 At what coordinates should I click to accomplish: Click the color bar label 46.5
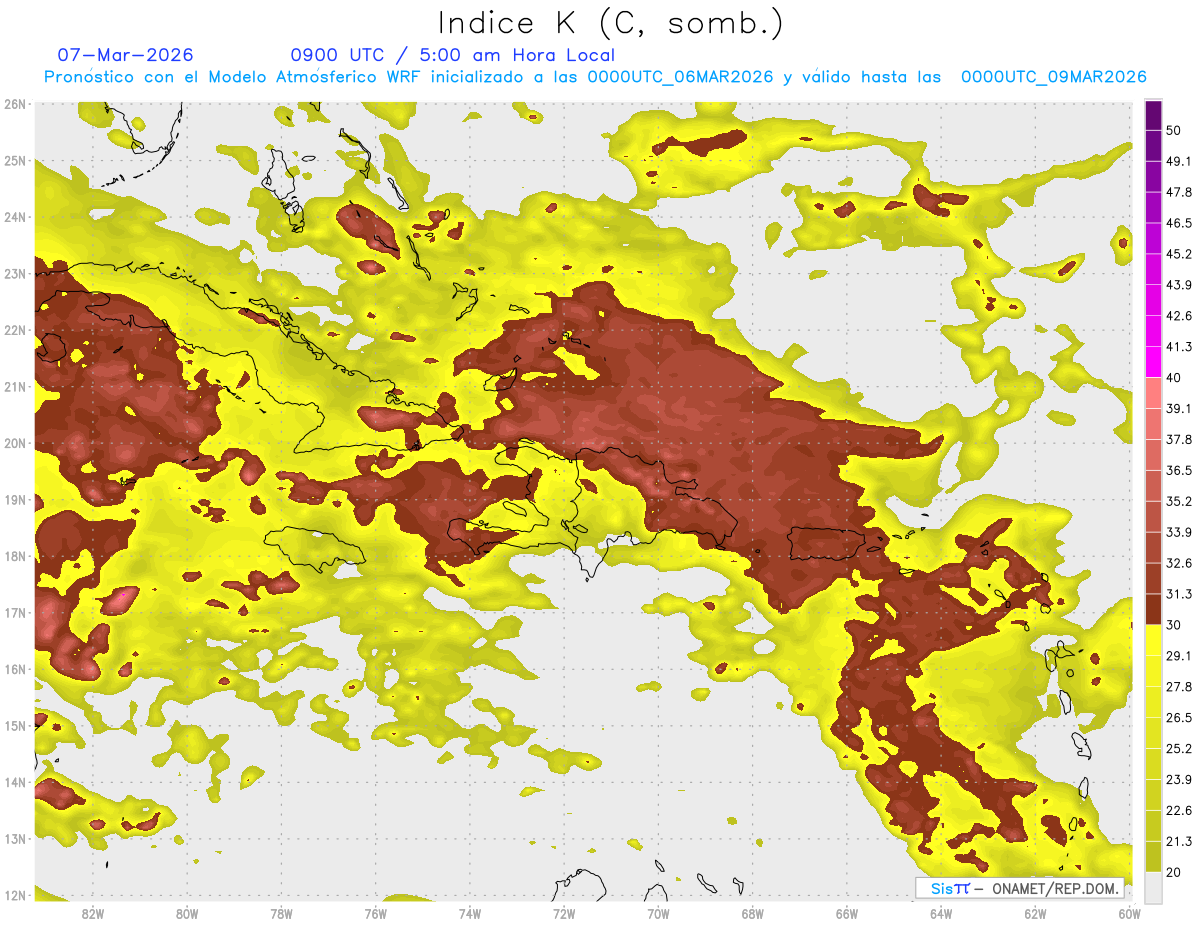1179,223
